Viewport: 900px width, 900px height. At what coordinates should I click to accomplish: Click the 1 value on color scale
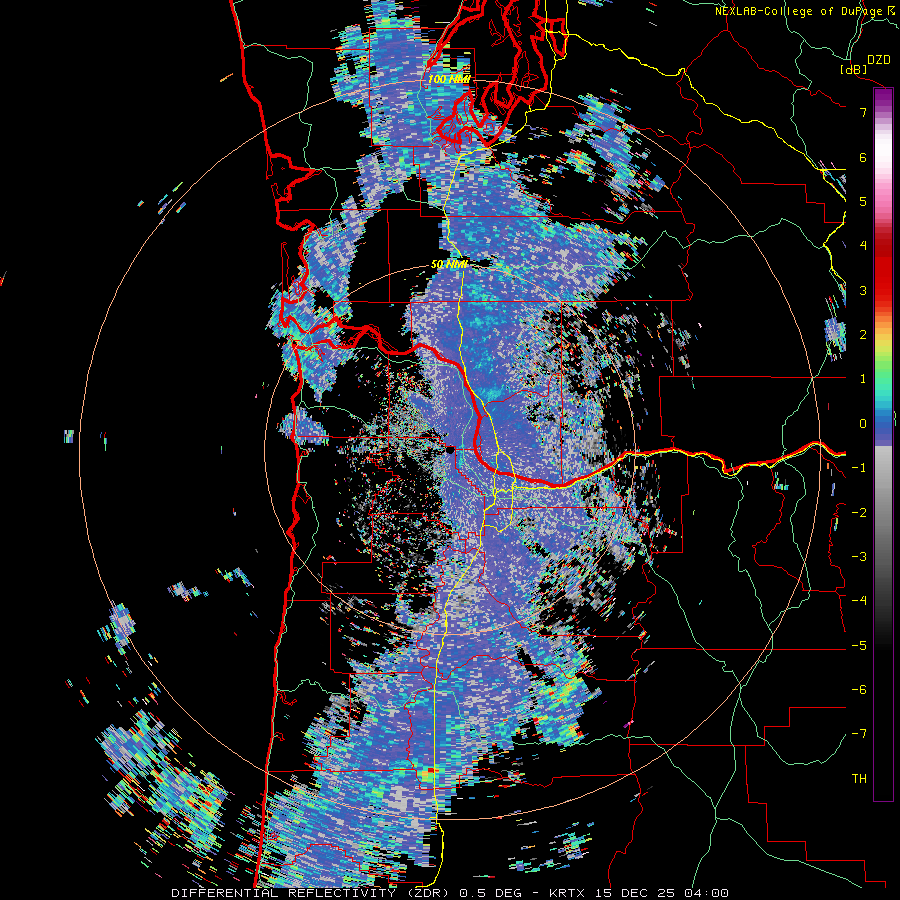click(863, 379)
